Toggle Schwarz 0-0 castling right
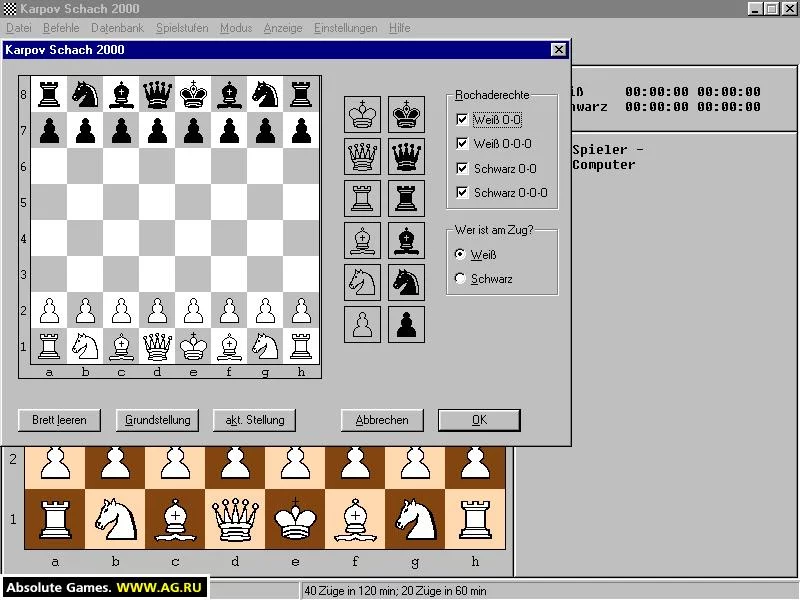 pos(496,168)
